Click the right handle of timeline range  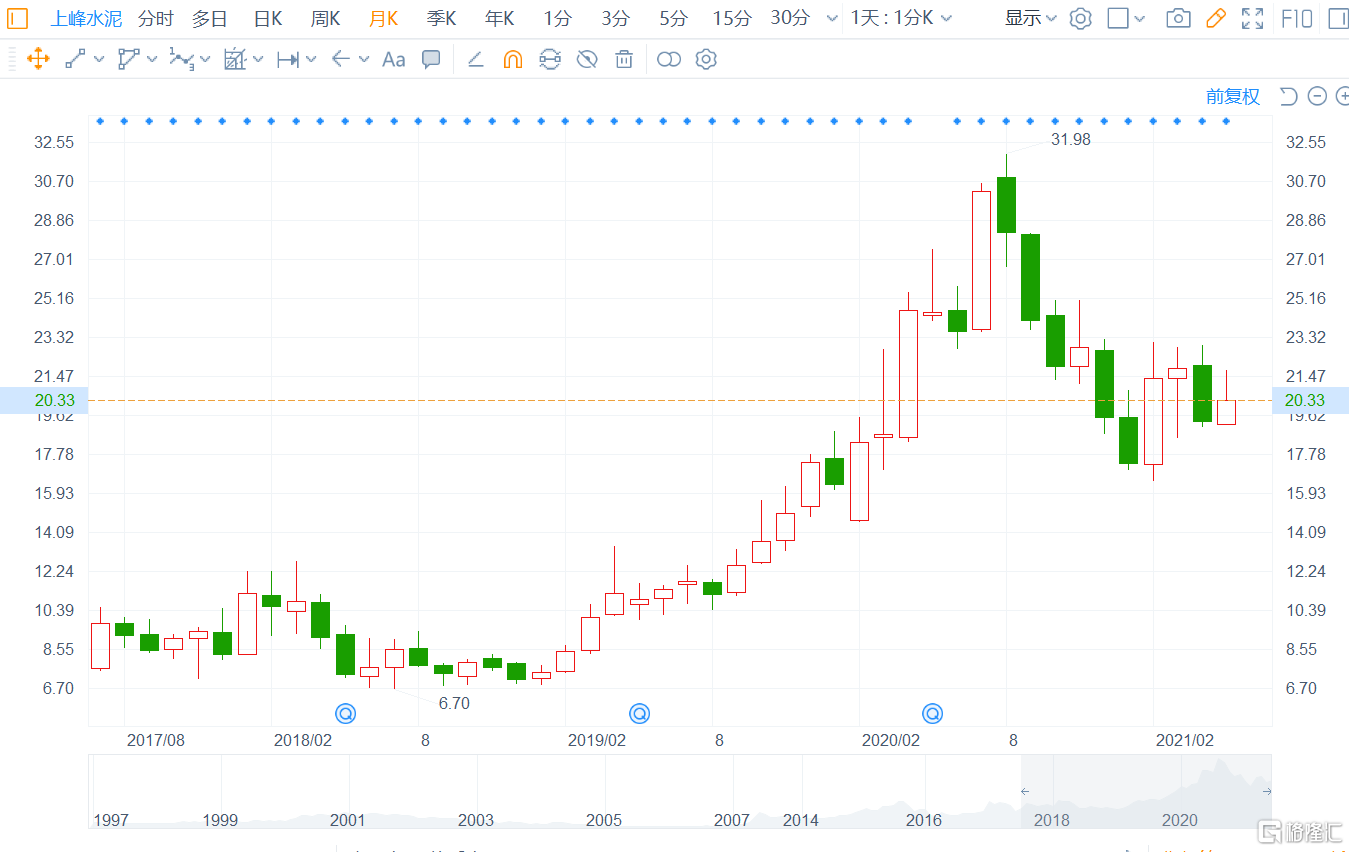click(1267, 791)
